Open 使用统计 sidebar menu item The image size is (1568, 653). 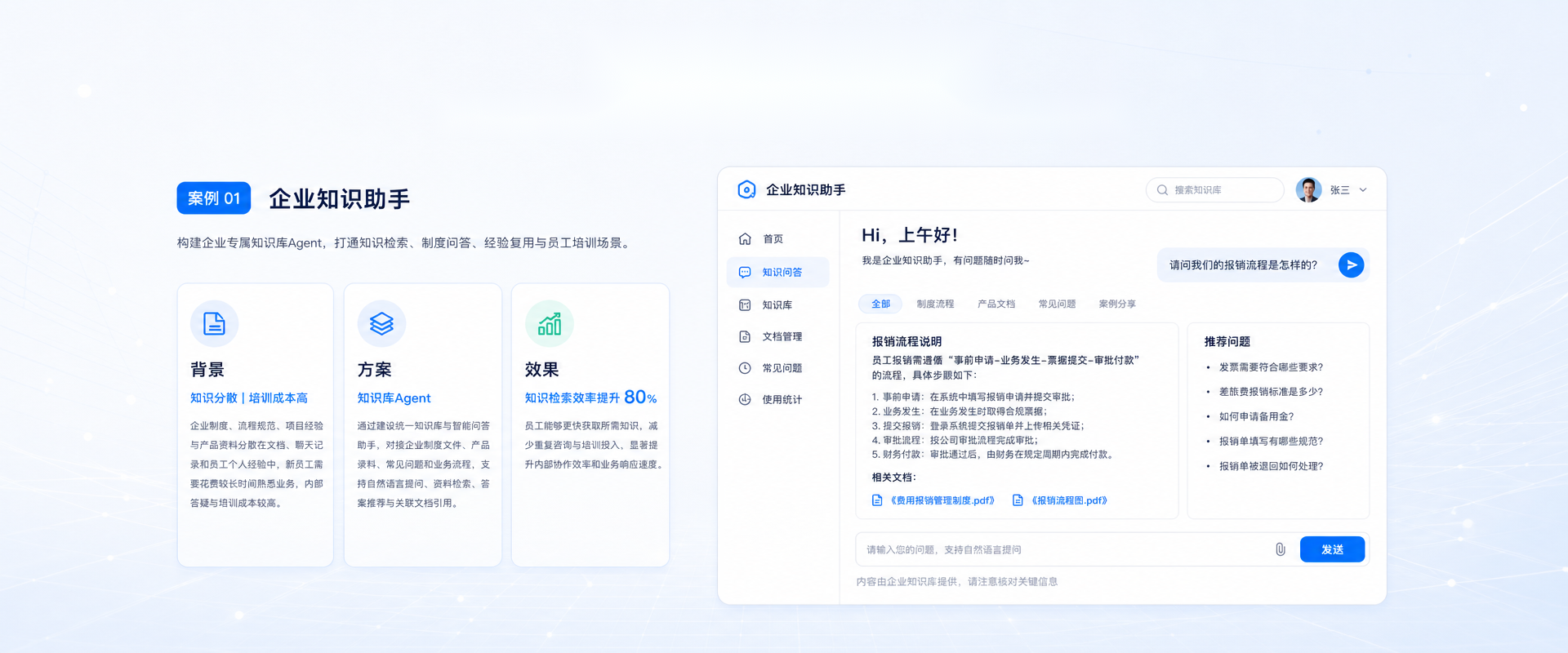[x=777, y=400]
